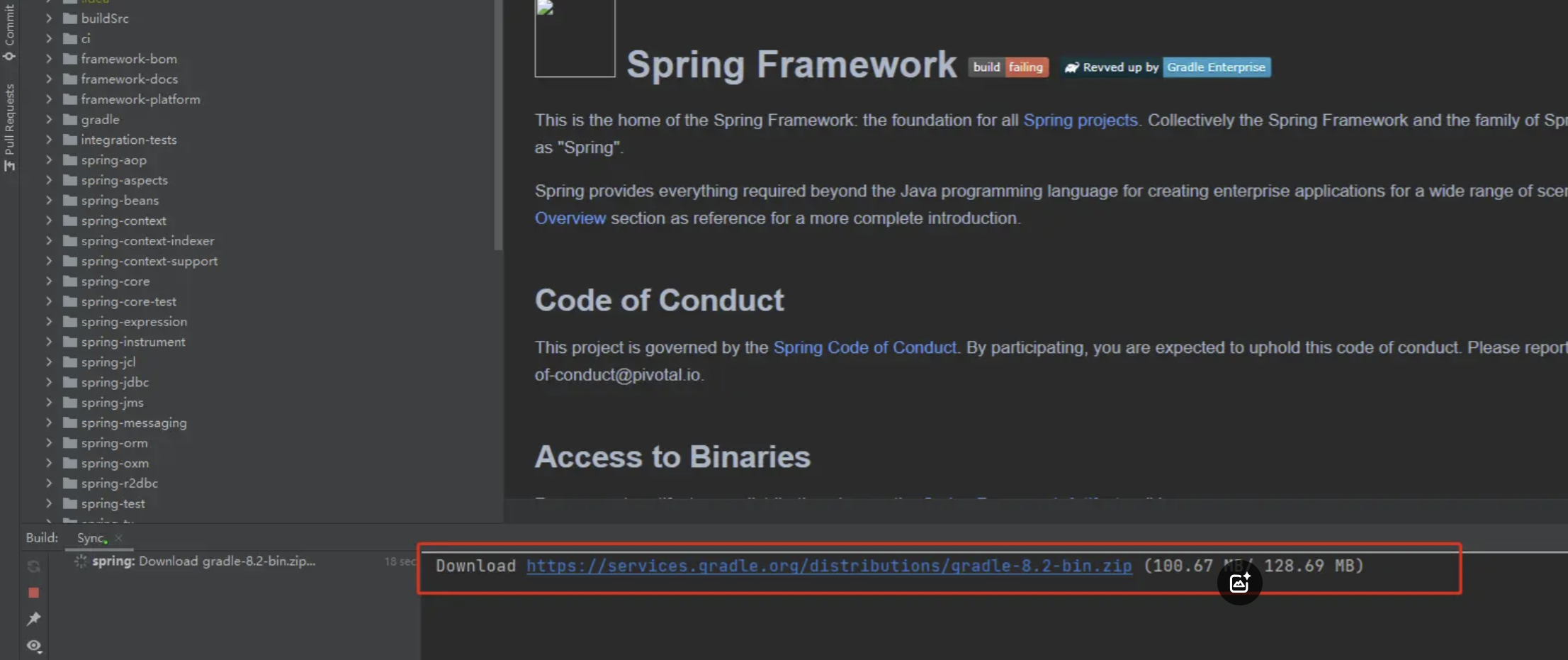1568x660 pixels.
Task: Click the spinning progress icon beside spring:
Action: (81, 561)
